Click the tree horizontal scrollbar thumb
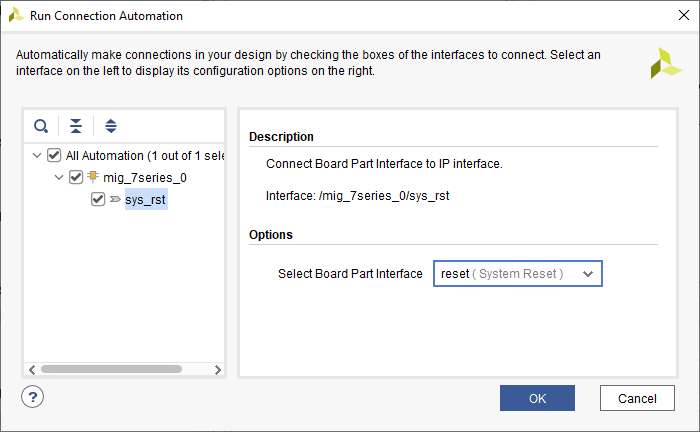The height and width of the screenshot is (432, 700). click(111, 369)
